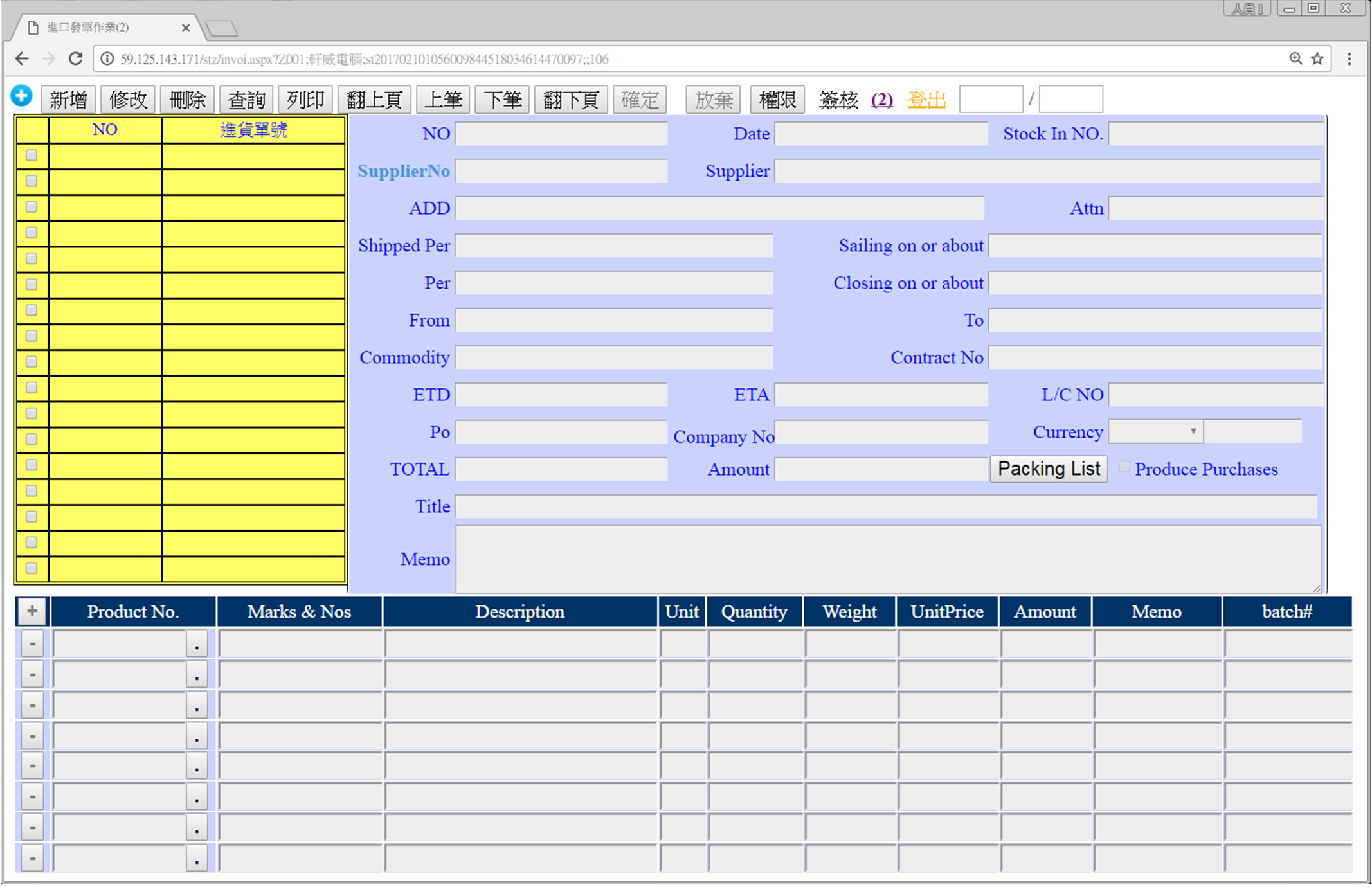Click the Date input field
The width and height of the screenshot is (1372, 887).
click(881, 134)
